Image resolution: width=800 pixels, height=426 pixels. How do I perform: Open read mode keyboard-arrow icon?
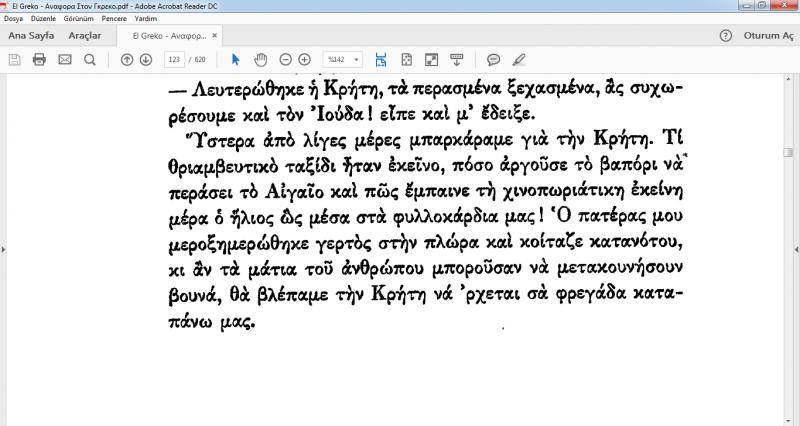pos(457,60)
